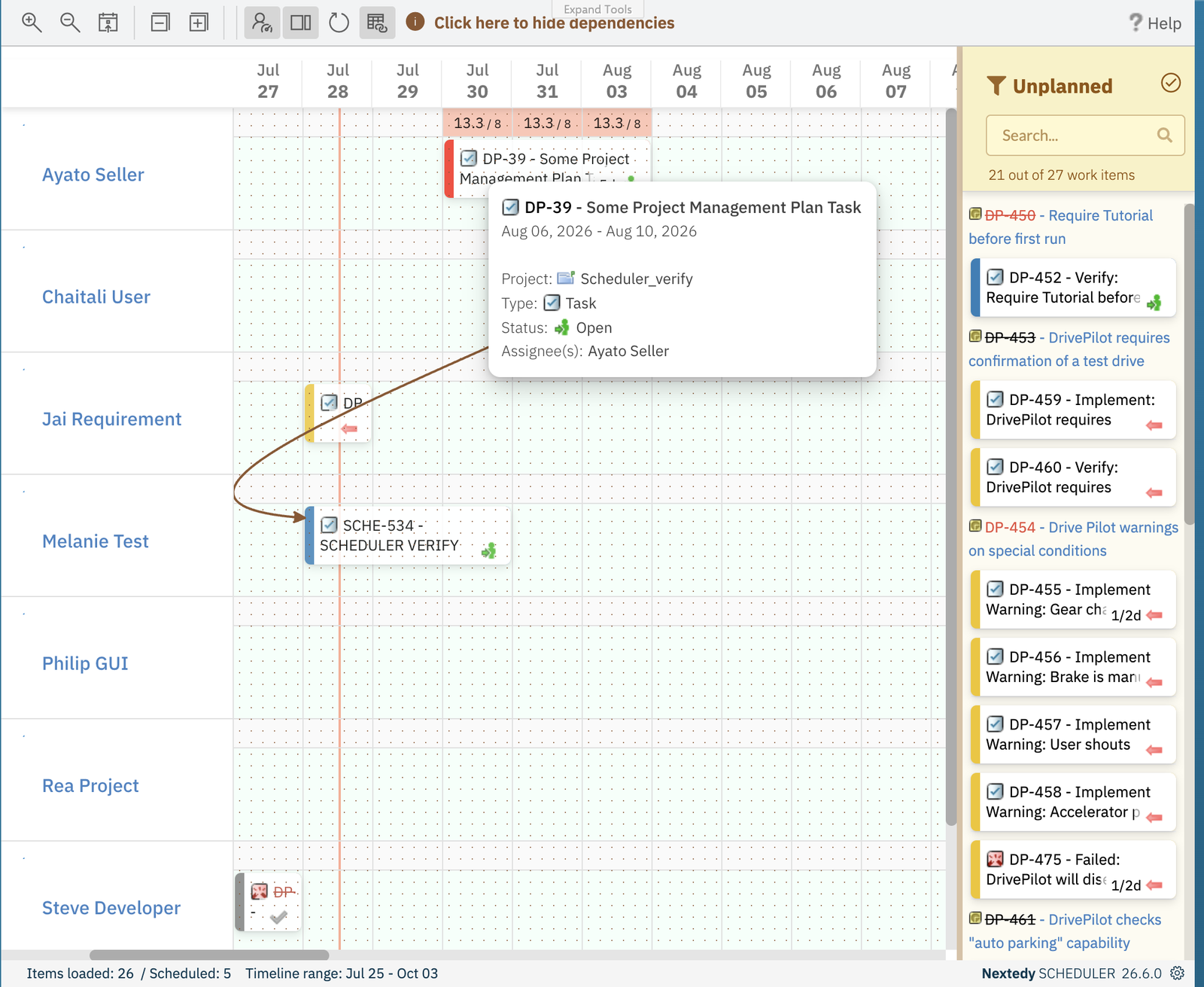Expand all rows with the plus icon
The width and height of the screenshot is (1204, 987).
point(199,23)
